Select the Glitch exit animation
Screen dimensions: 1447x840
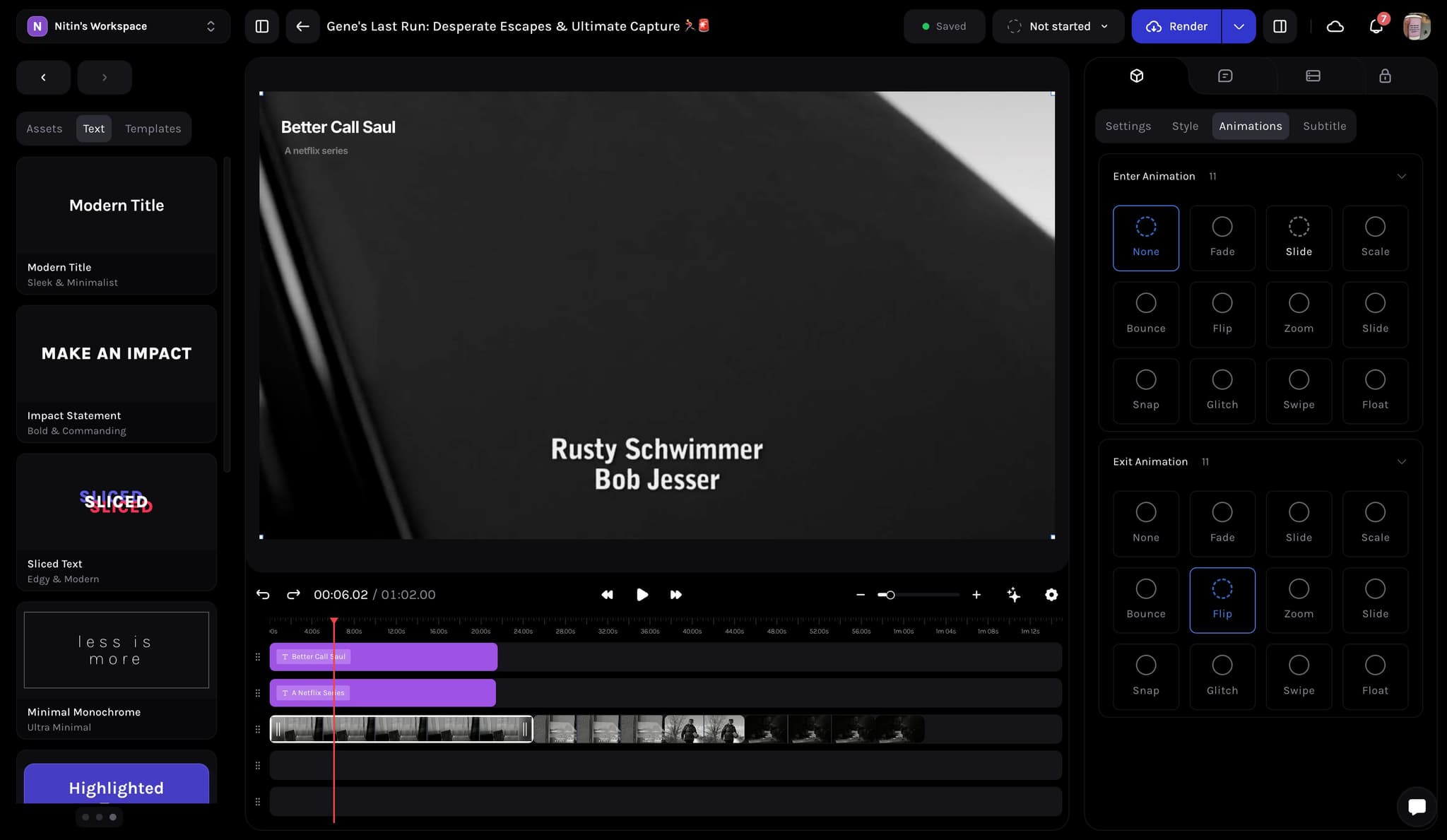(x=1222, y=676)
